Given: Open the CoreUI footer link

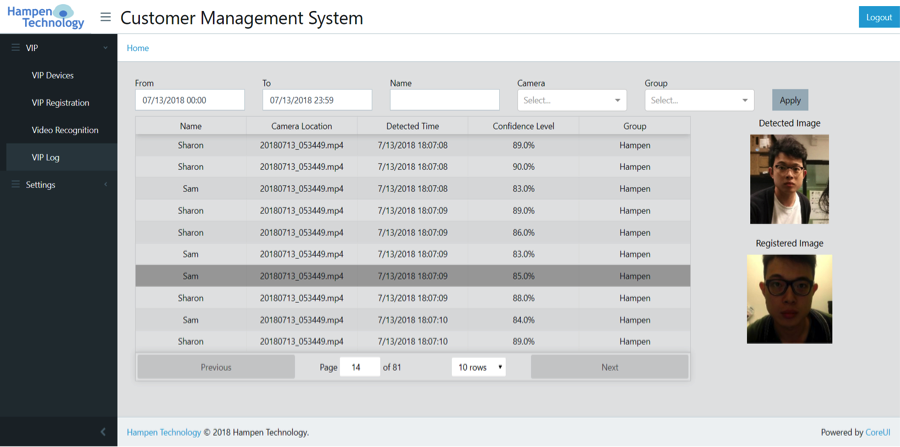Looking at the screenshot, I should point(878,432).
